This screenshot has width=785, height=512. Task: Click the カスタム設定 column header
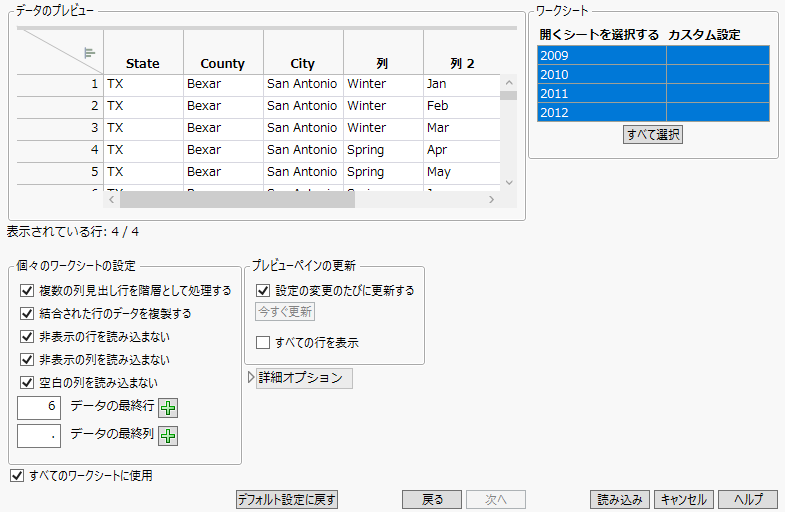[x=704, y=35]
